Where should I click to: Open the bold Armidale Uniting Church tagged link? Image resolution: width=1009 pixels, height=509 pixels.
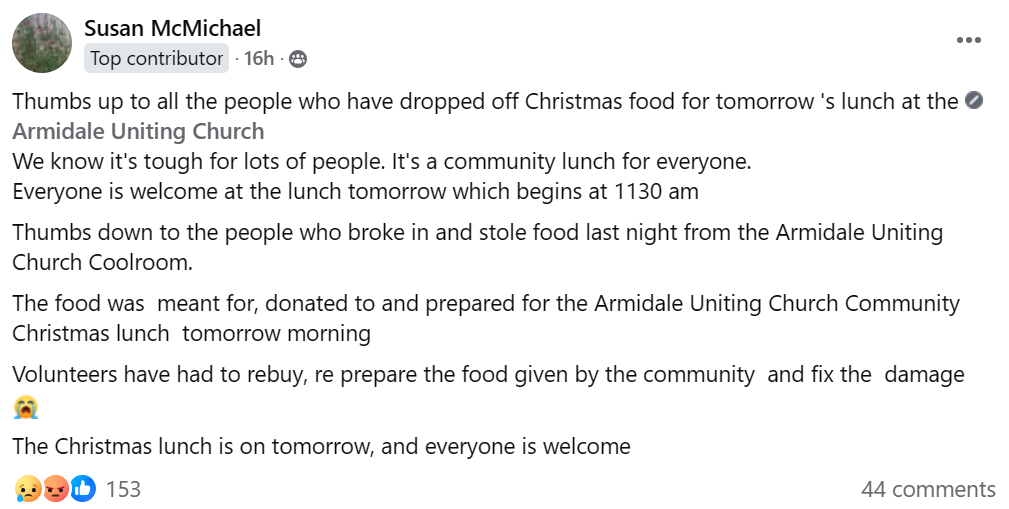[138, 131]
